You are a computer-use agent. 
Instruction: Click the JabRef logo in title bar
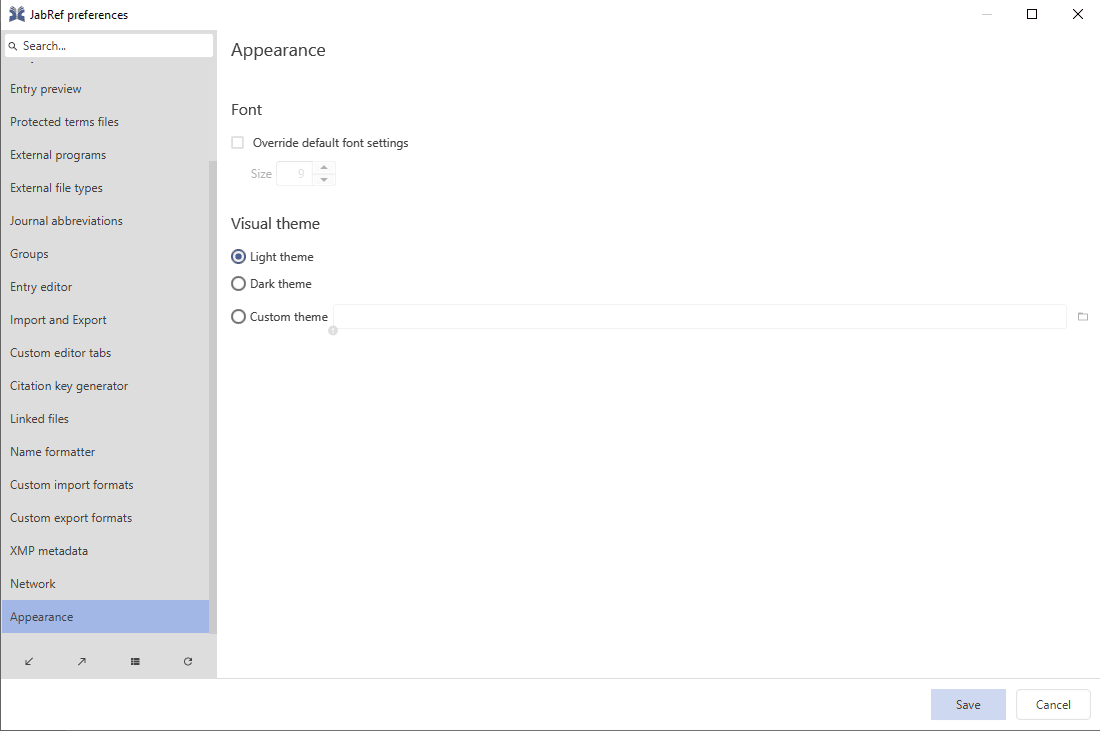(16, 14)
